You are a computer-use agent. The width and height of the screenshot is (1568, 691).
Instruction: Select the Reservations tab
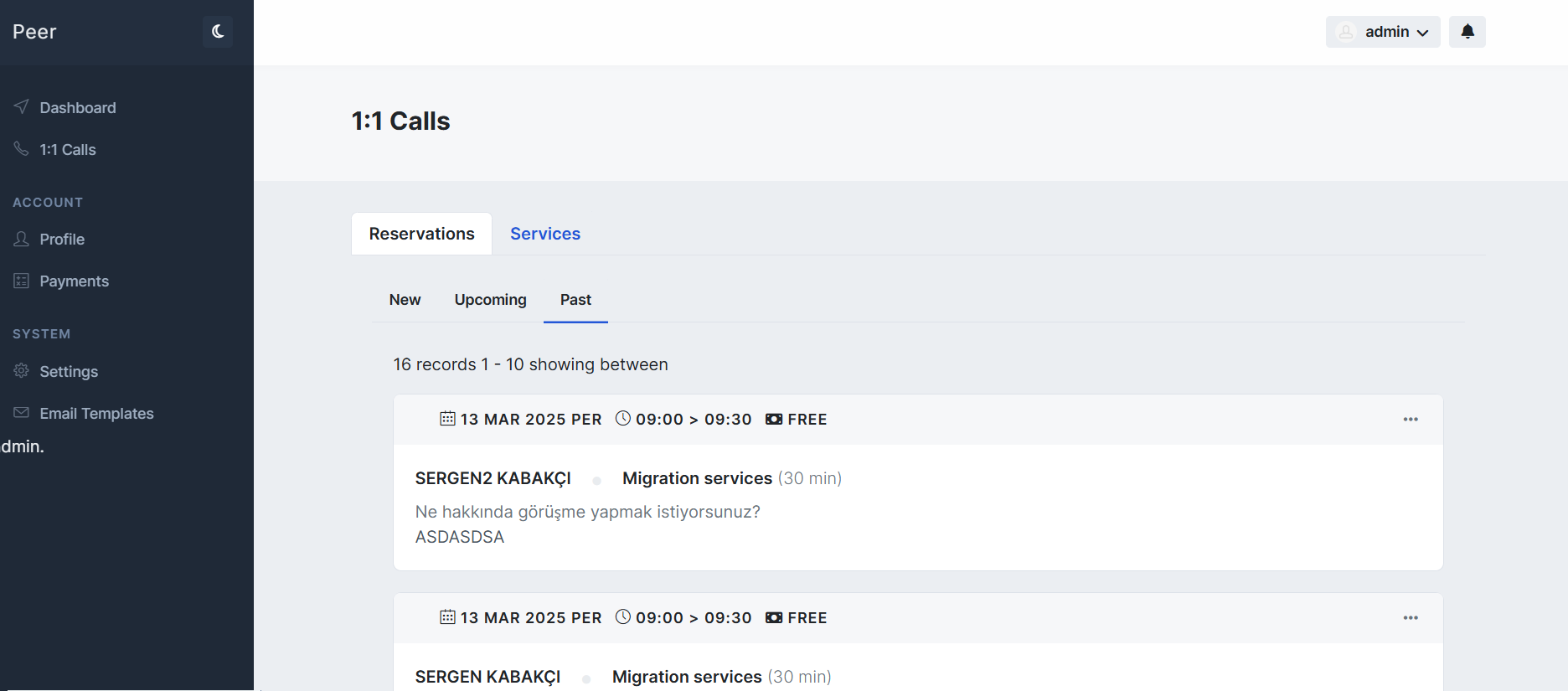[421, 234]
